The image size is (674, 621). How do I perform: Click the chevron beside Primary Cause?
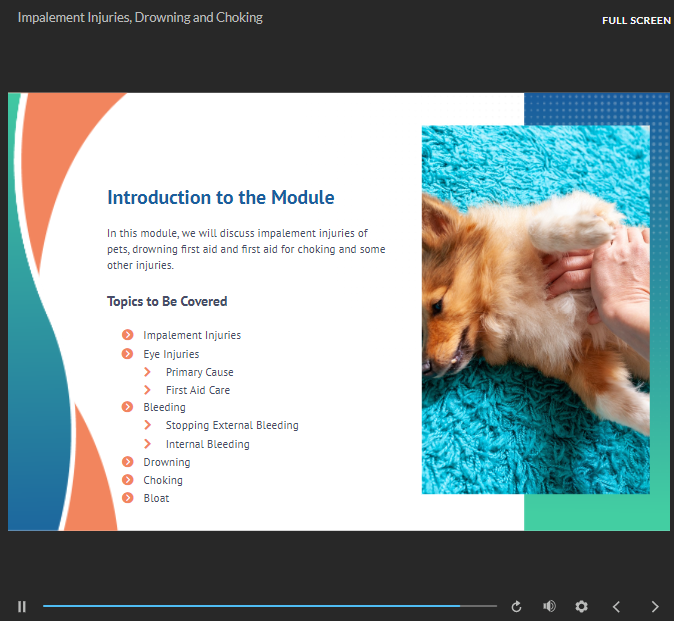pos(148,372)
